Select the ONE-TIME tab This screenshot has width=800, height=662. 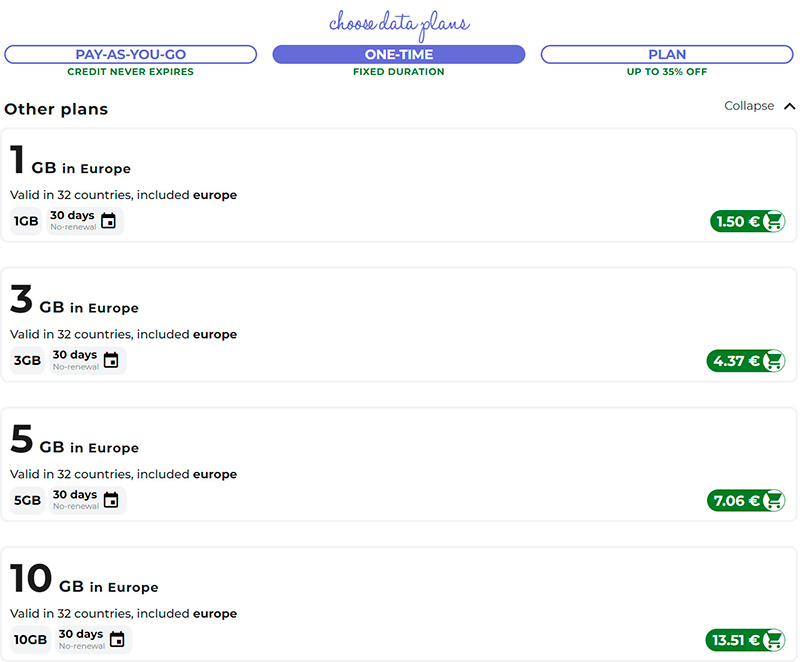(399, 54)
